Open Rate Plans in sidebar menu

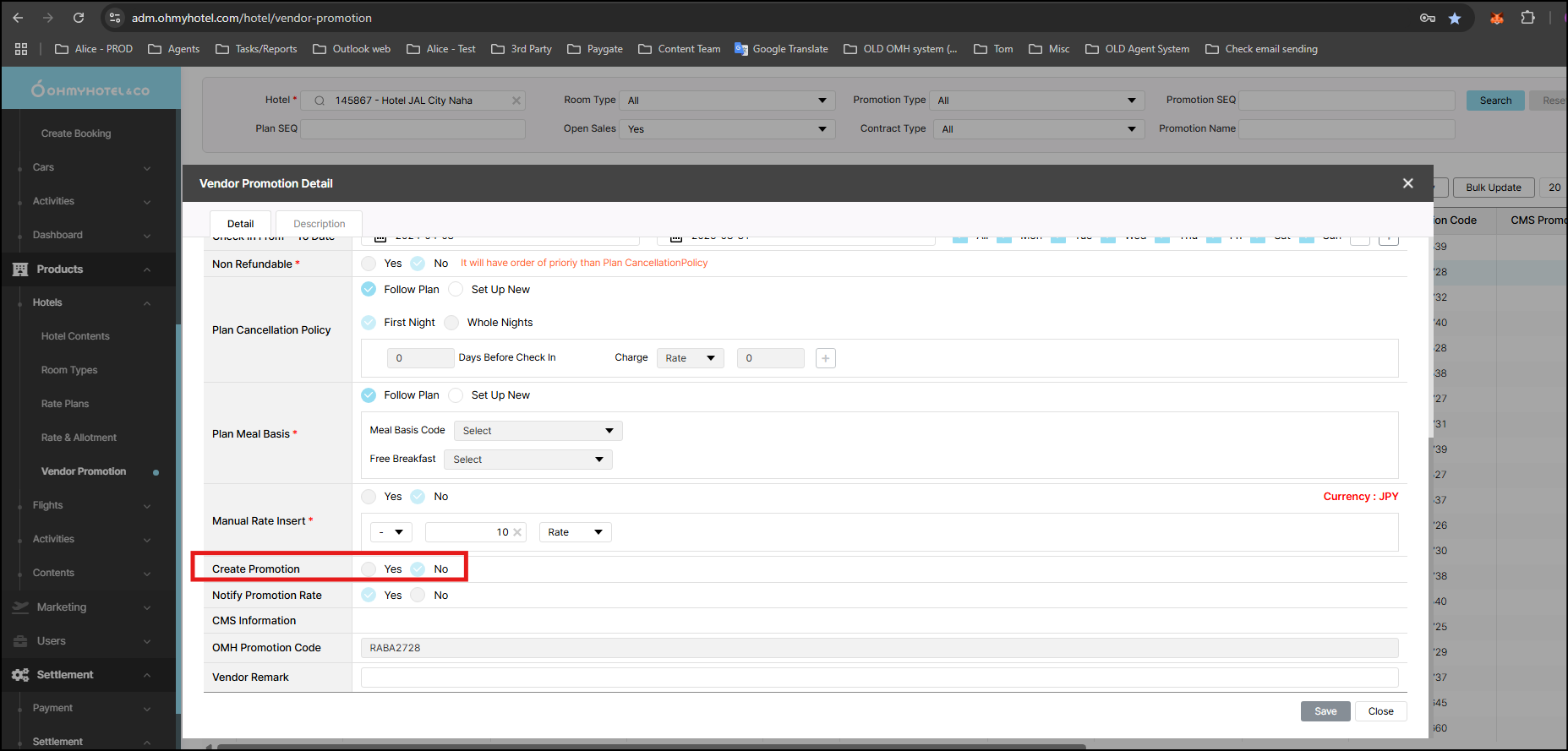coord(65,404)
